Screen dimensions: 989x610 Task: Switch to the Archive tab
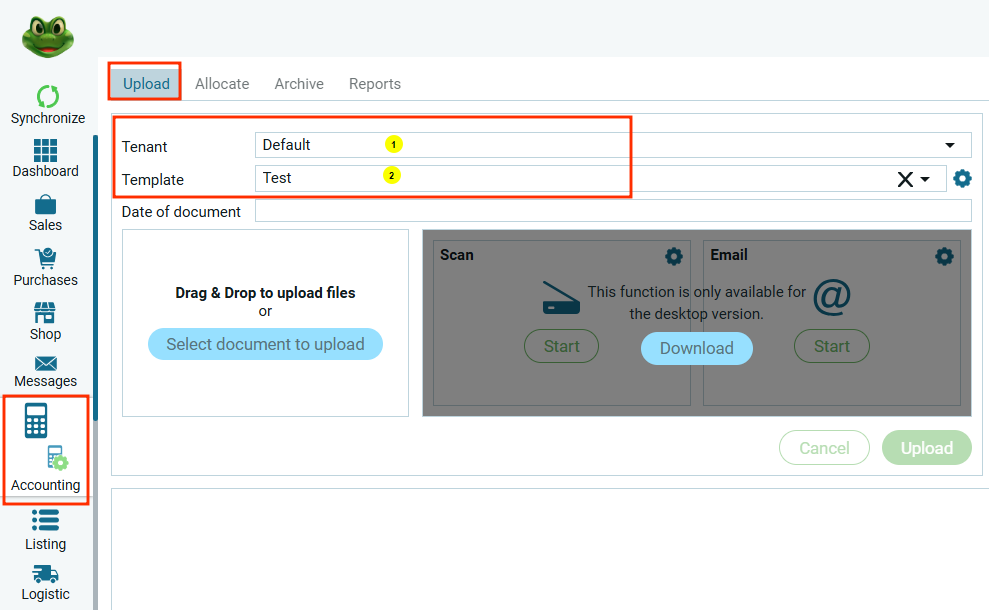299,84
